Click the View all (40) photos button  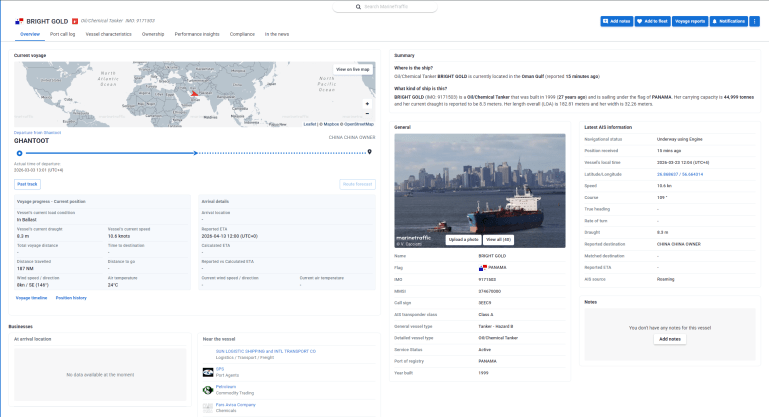(498, 240)
